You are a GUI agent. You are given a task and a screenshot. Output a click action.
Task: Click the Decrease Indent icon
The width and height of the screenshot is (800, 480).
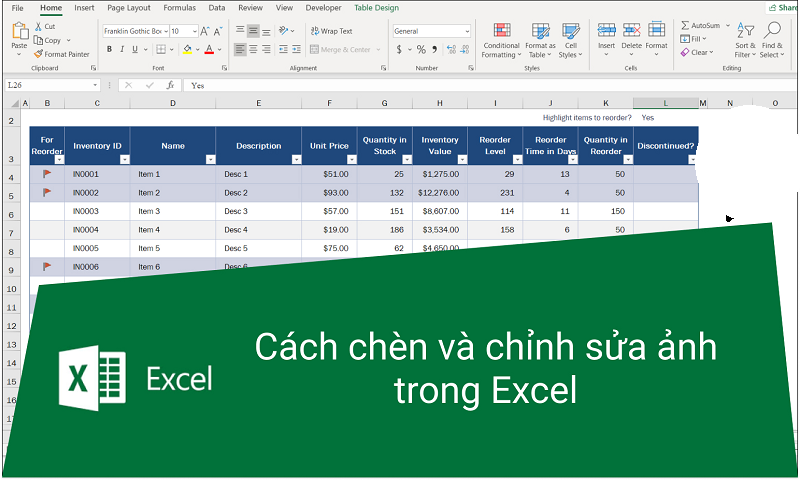[284, 49]
